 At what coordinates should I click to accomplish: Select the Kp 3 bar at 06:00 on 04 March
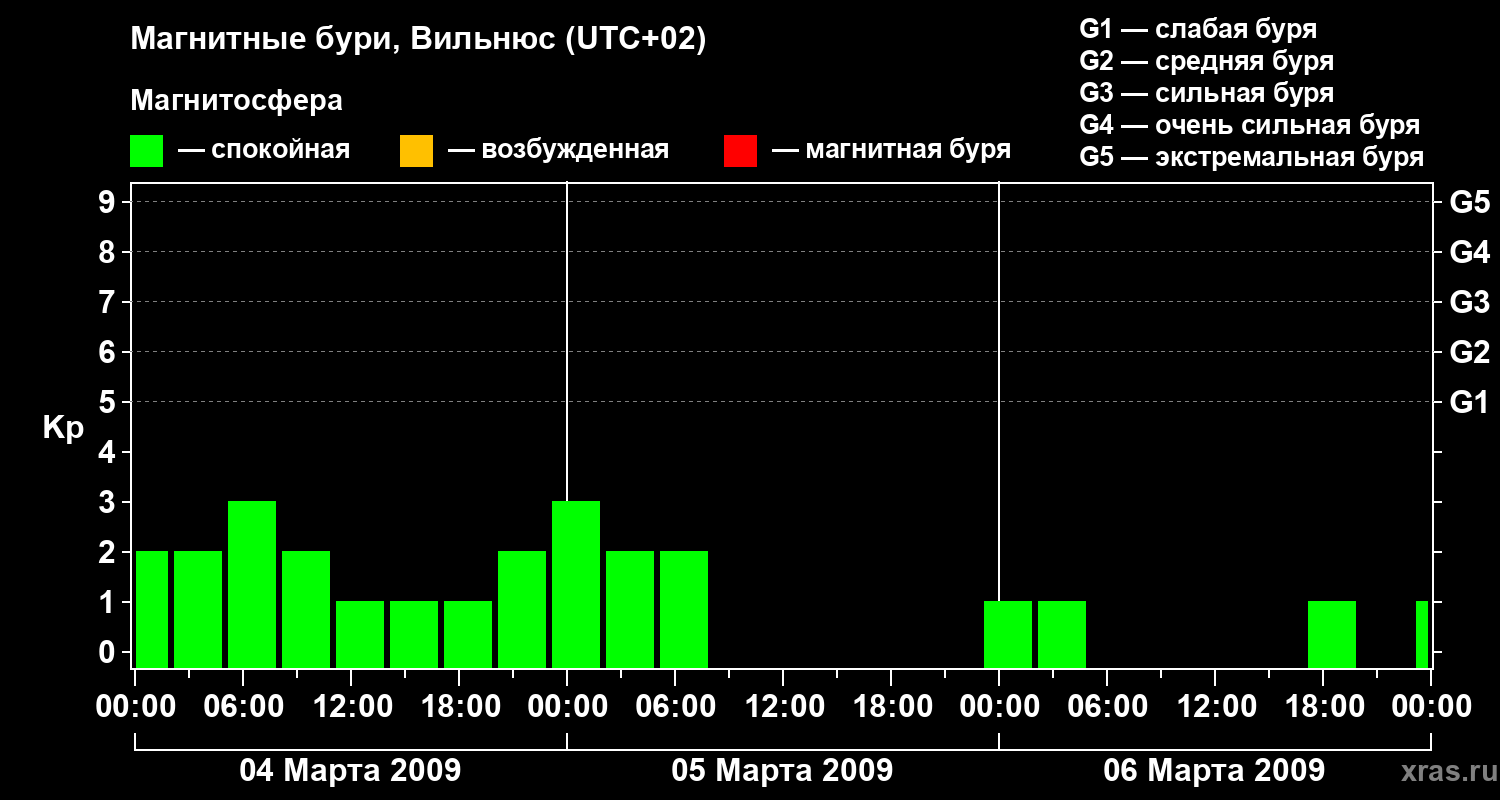point(252,584)
